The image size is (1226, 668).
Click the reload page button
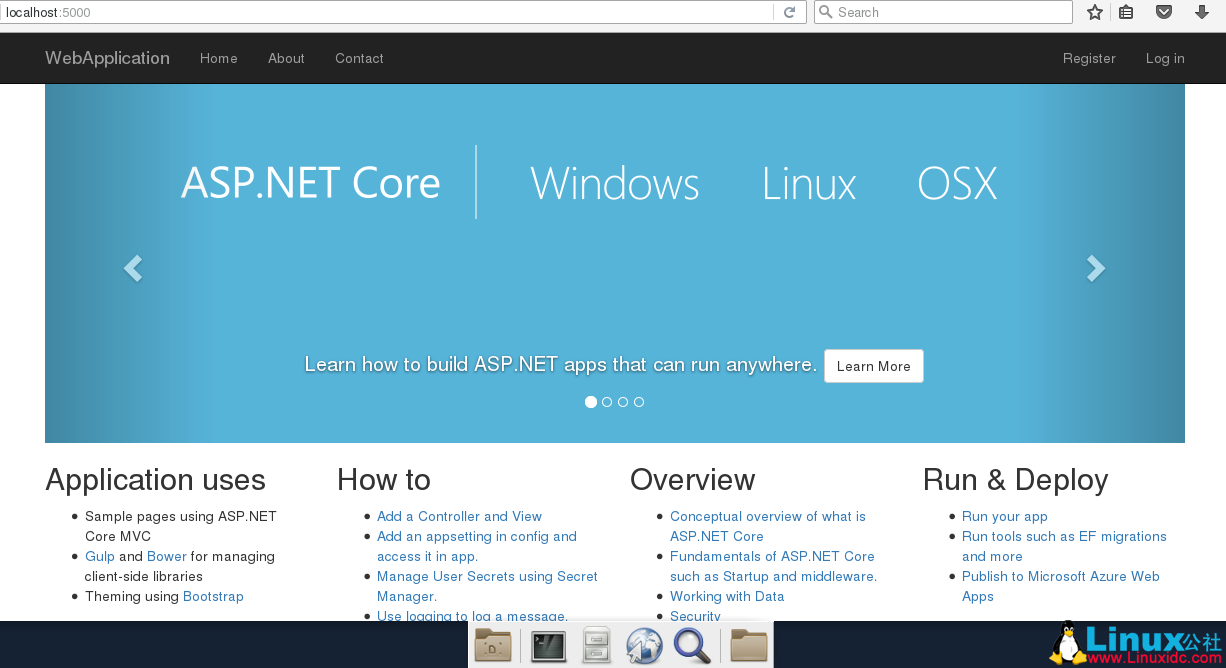[789, 12]
